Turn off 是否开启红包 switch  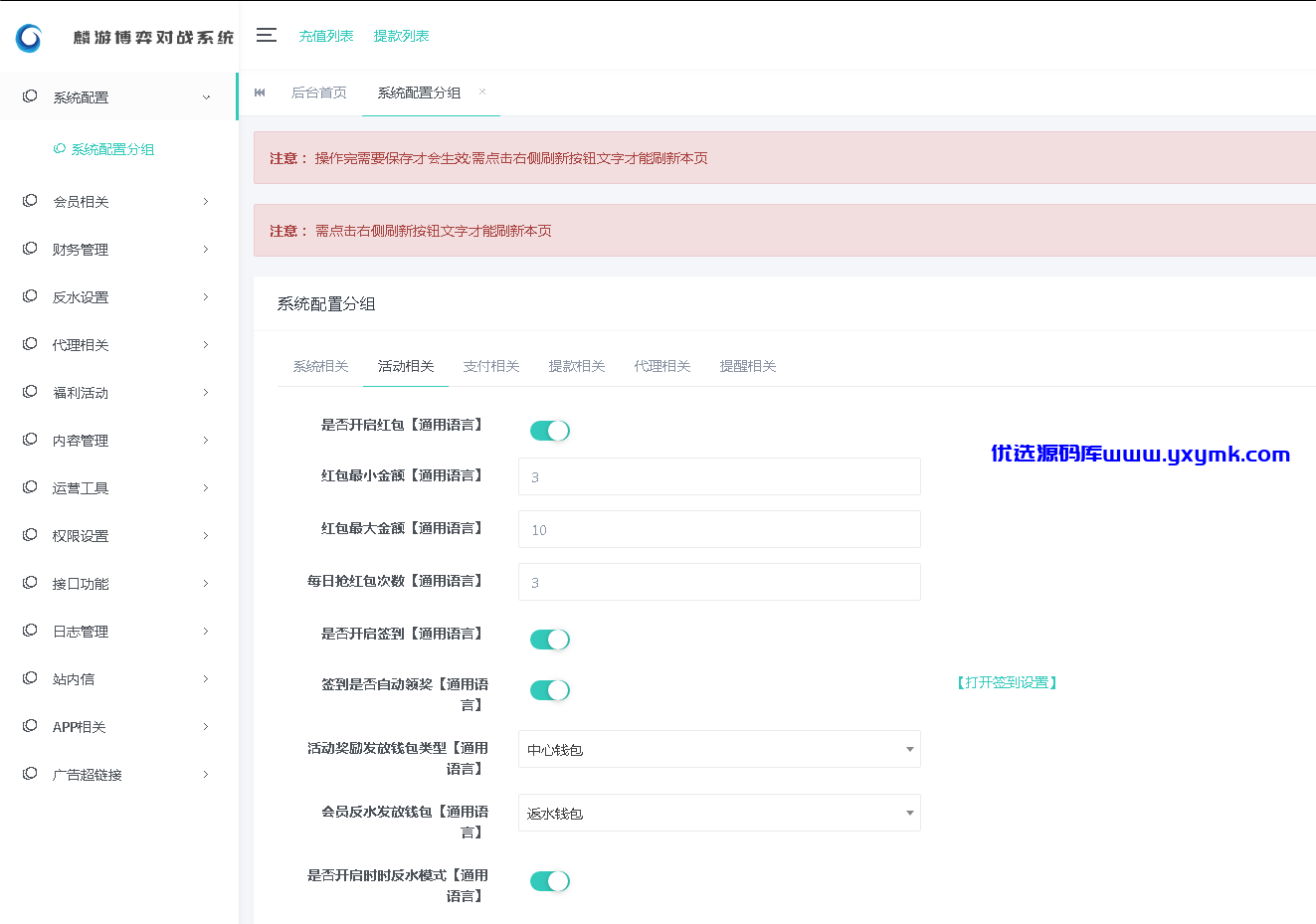tap(550, 431)
